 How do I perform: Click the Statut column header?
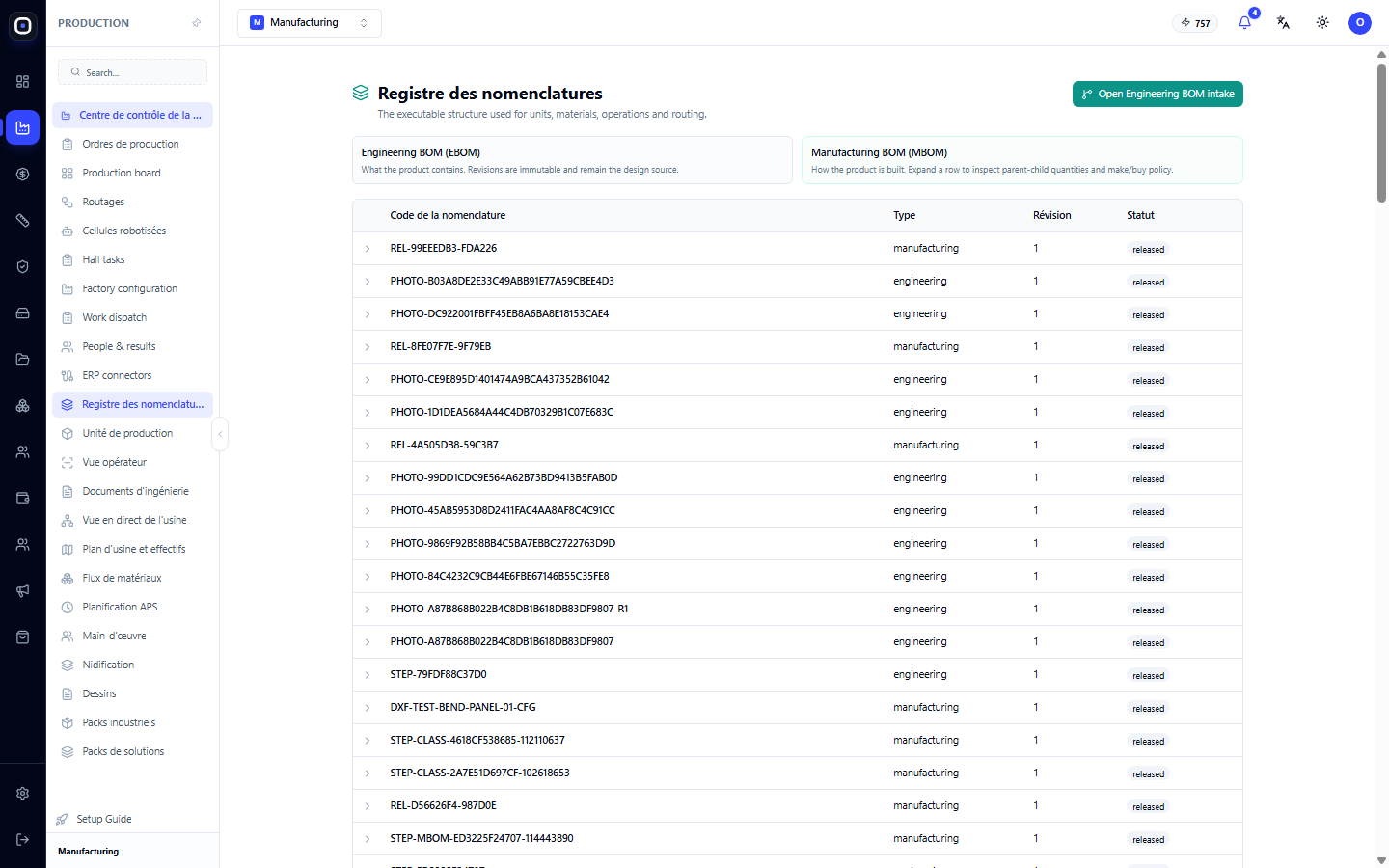tap(1140, 215)
